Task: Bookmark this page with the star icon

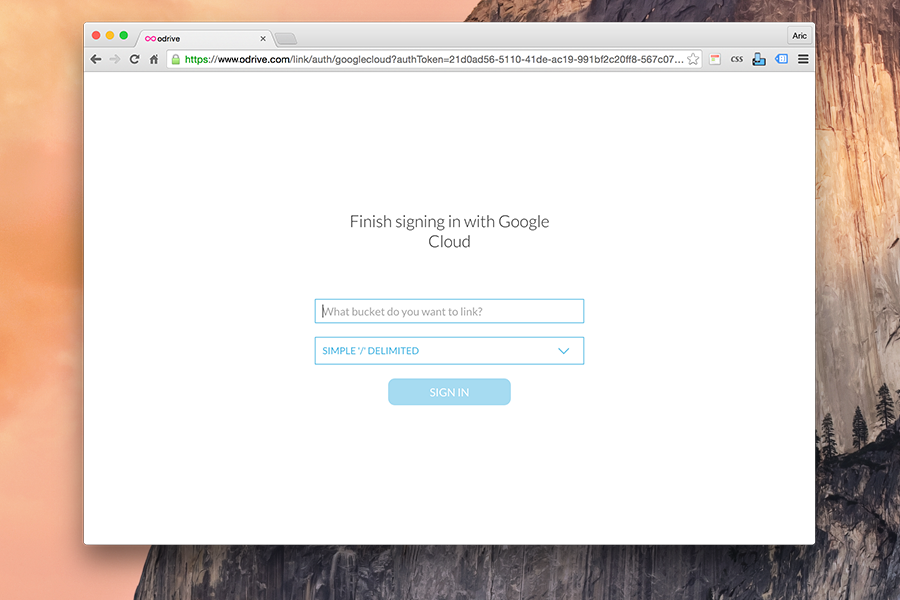Action: (693, 59)
